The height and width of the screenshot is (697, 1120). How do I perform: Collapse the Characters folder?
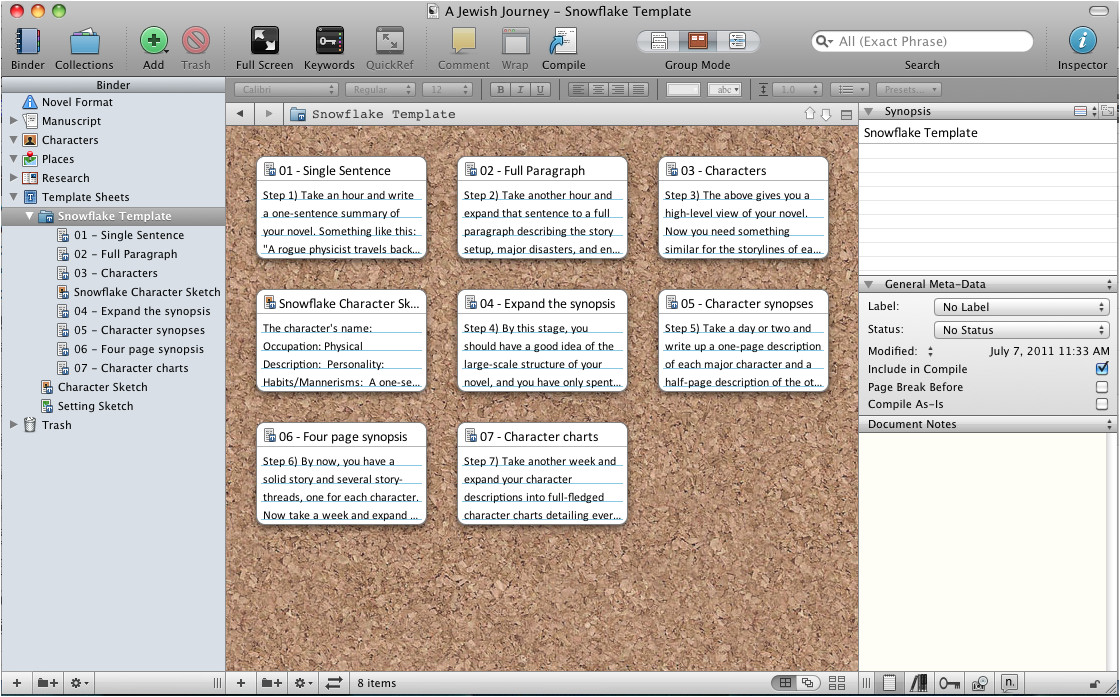click(x=14, y=140)
